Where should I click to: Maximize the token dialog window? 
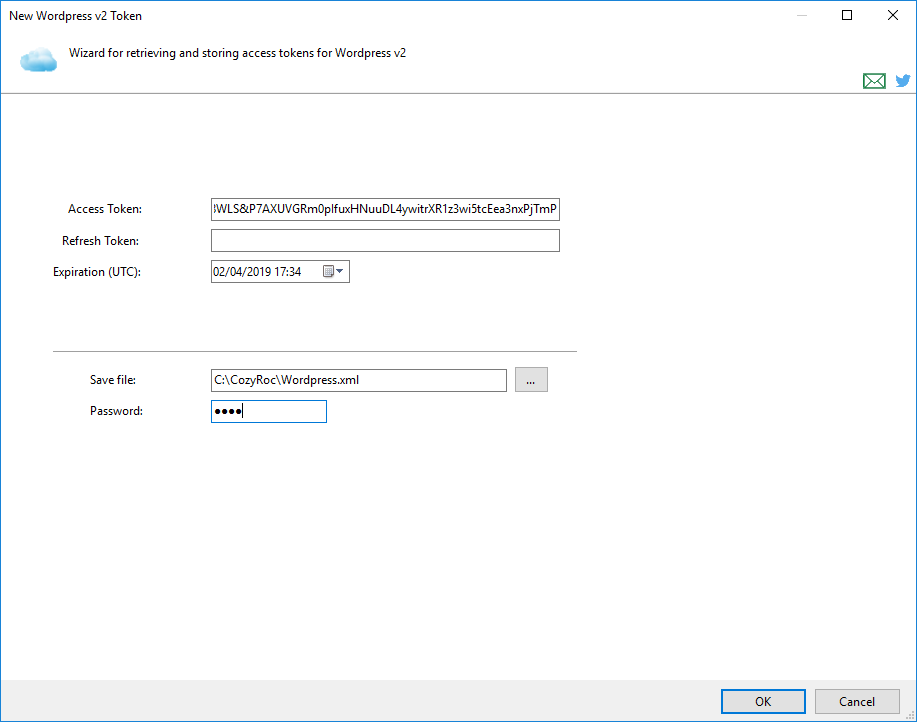[847, 15]
